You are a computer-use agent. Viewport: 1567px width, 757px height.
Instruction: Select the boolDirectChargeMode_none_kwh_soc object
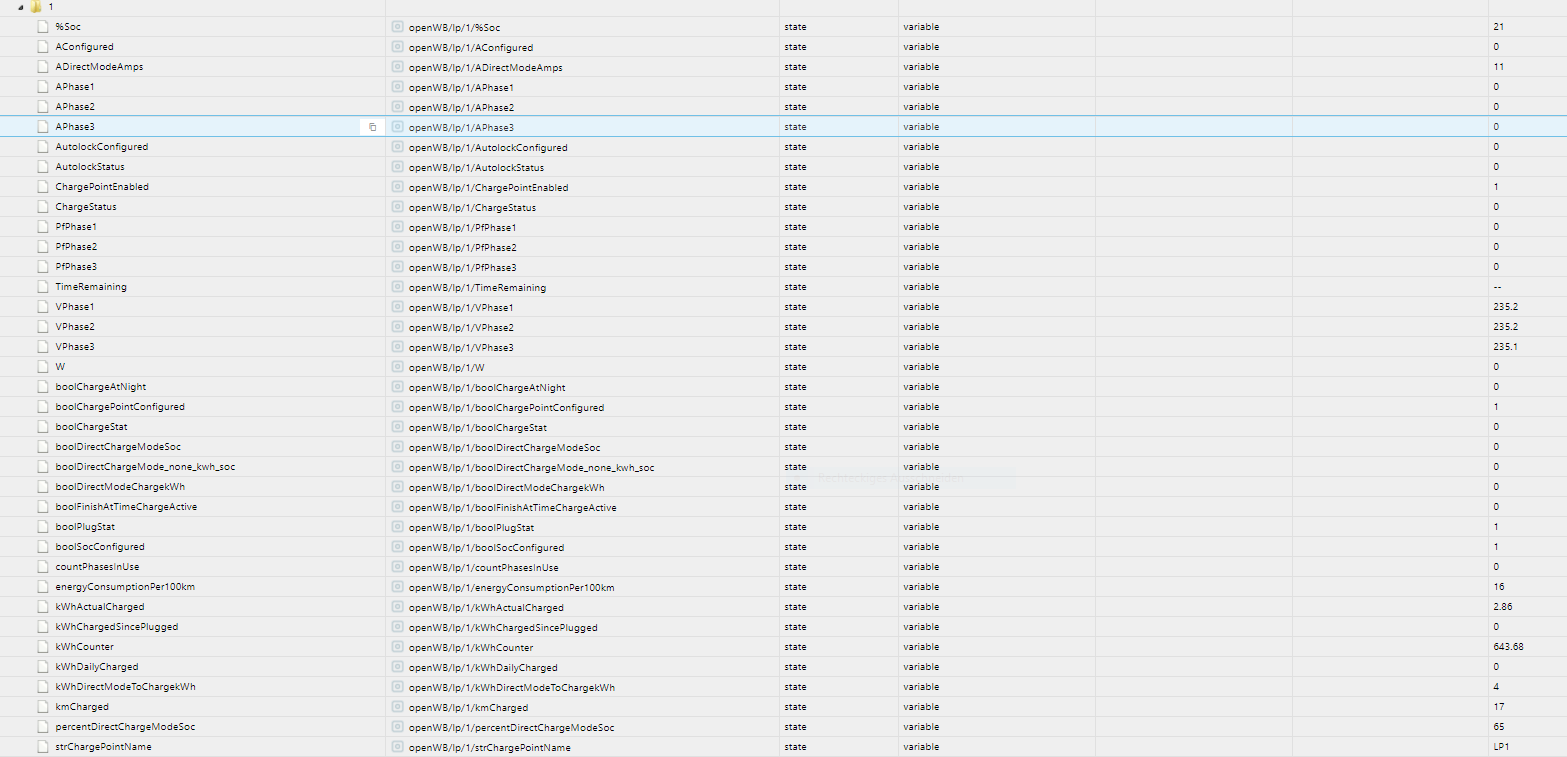click(x=145, y=467)
